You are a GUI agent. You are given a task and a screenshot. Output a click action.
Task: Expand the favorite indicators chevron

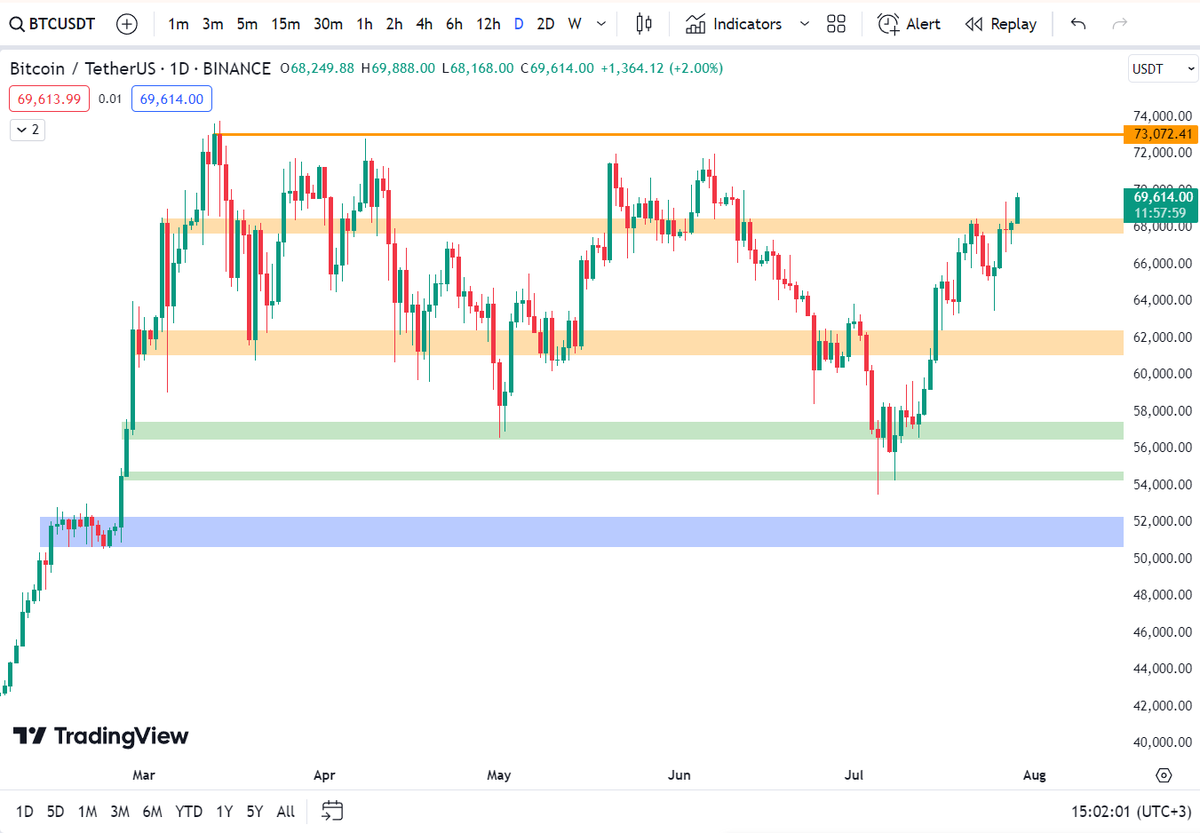(804, 24)
